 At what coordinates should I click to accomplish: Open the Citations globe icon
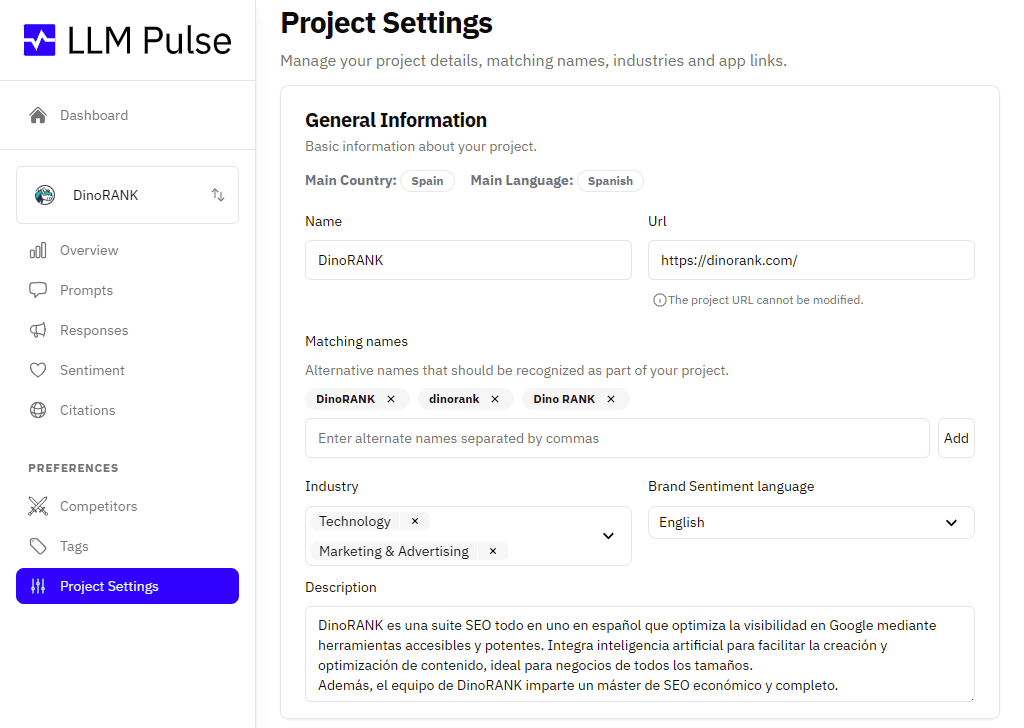pos(37,410)
